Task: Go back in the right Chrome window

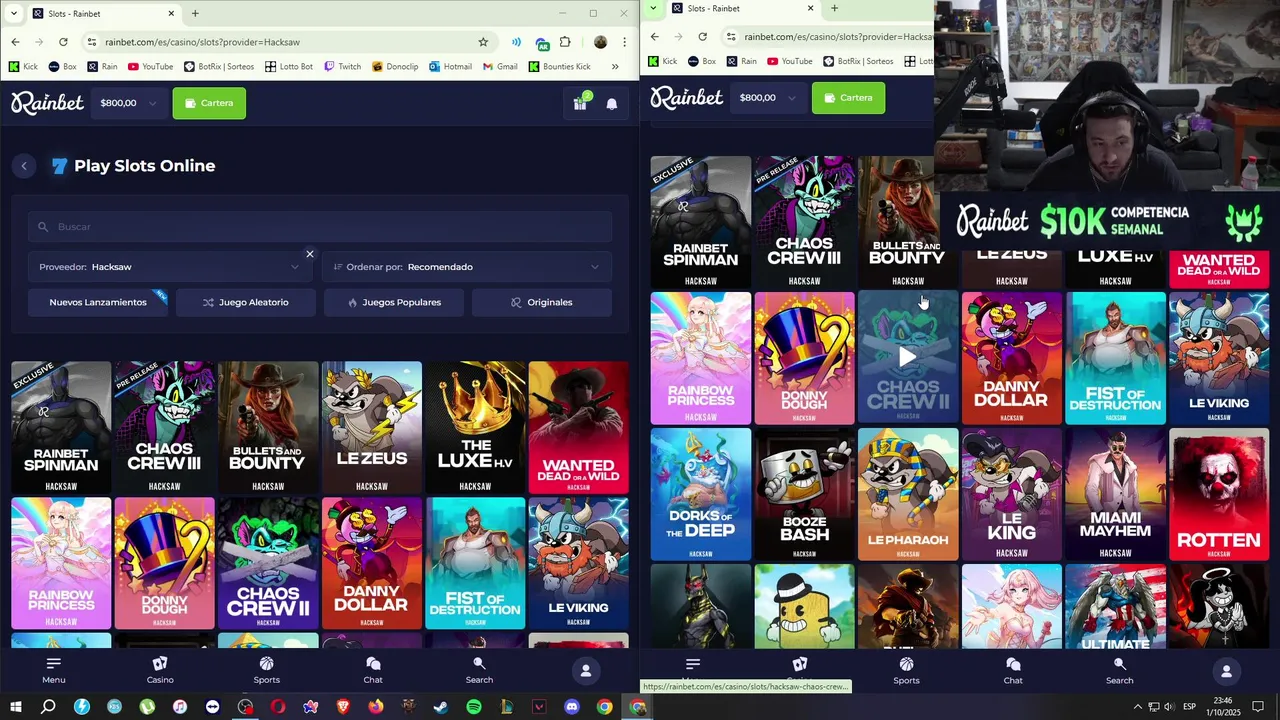Action: pos(655,37)
